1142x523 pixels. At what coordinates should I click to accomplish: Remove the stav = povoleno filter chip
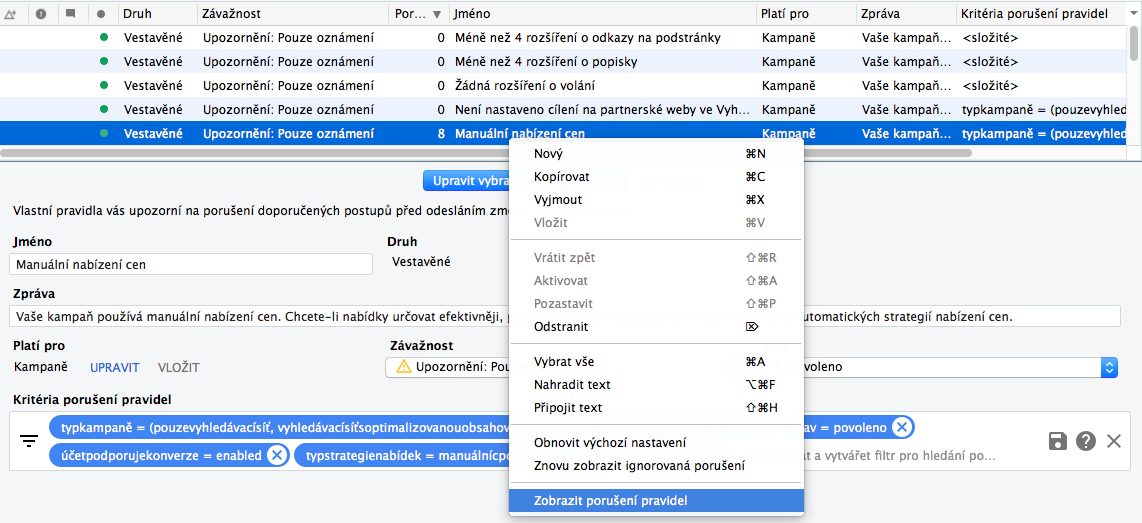coord(901,427)
